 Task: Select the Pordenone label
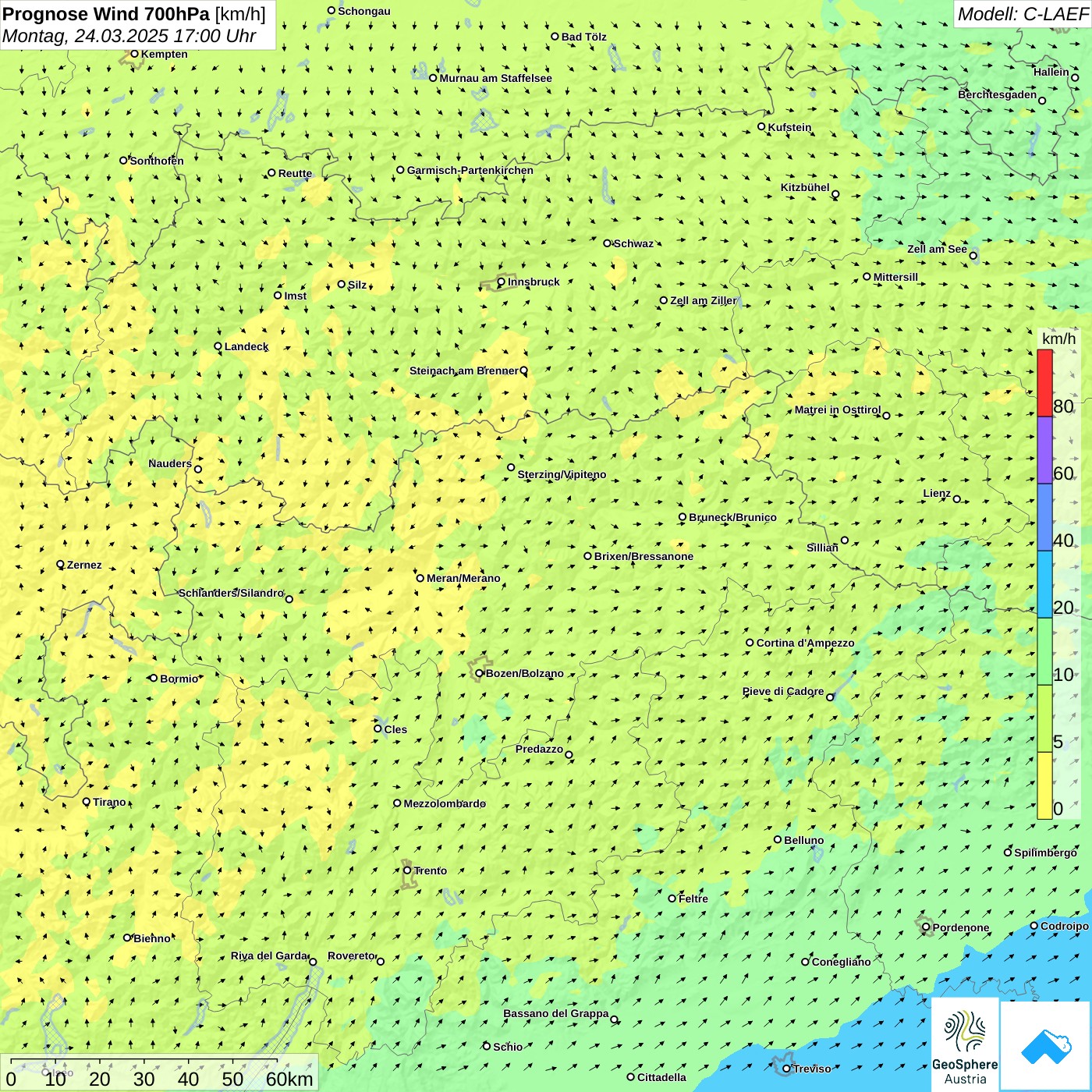coord(961,927)
